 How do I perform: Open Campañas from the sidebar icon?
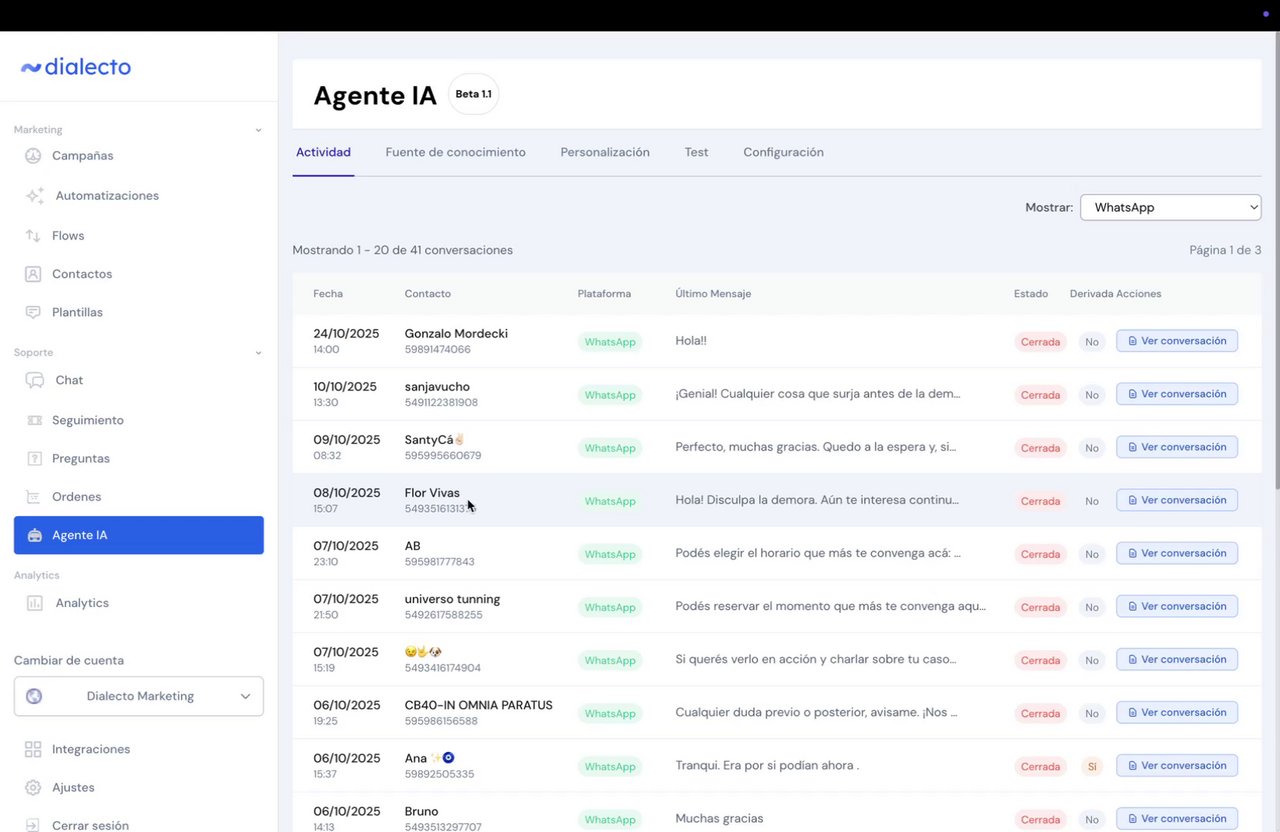[34, 156]
